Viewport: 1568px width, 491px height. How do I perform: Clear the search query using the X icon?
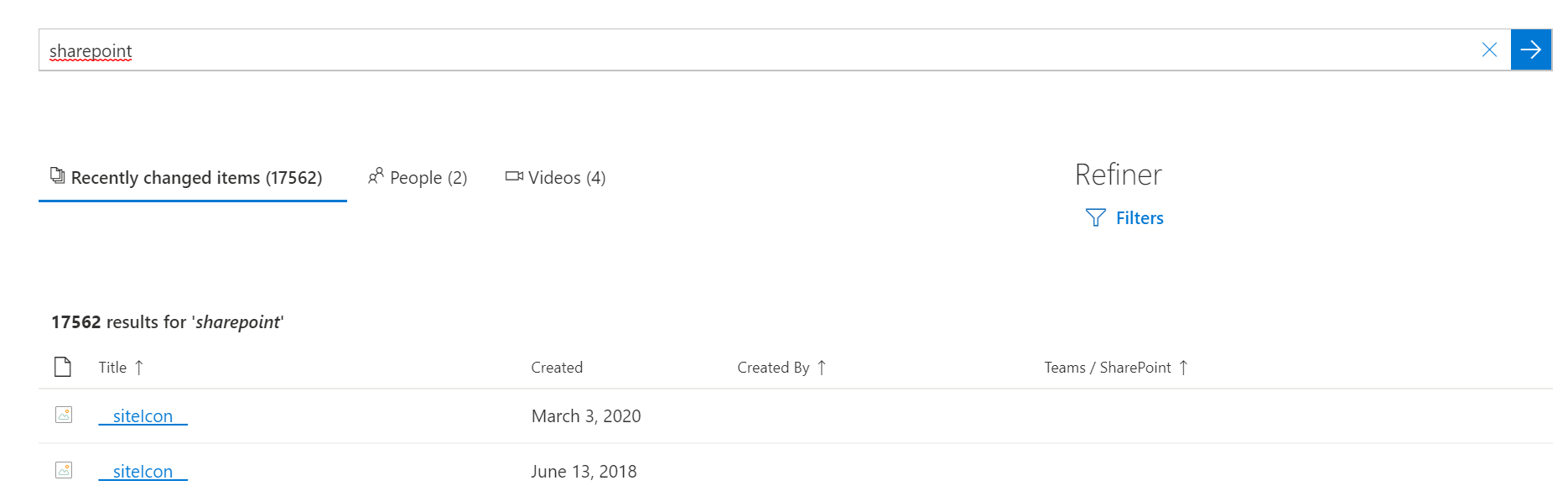click(x=1490, y=50)
